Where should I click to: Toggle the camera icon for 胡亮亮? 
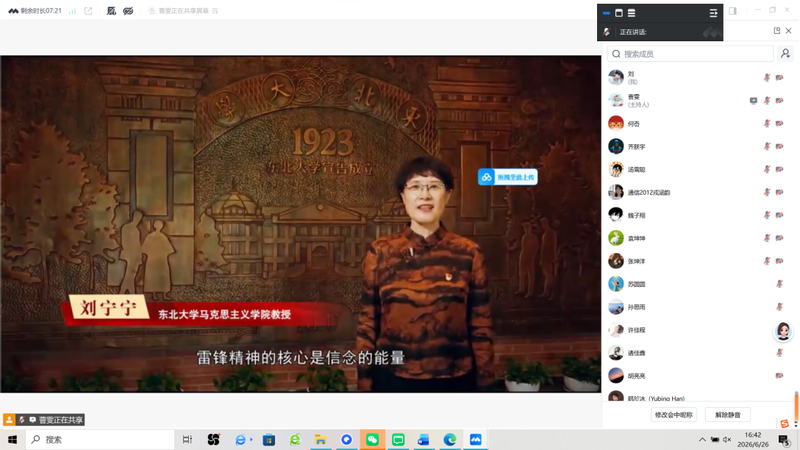779,376
